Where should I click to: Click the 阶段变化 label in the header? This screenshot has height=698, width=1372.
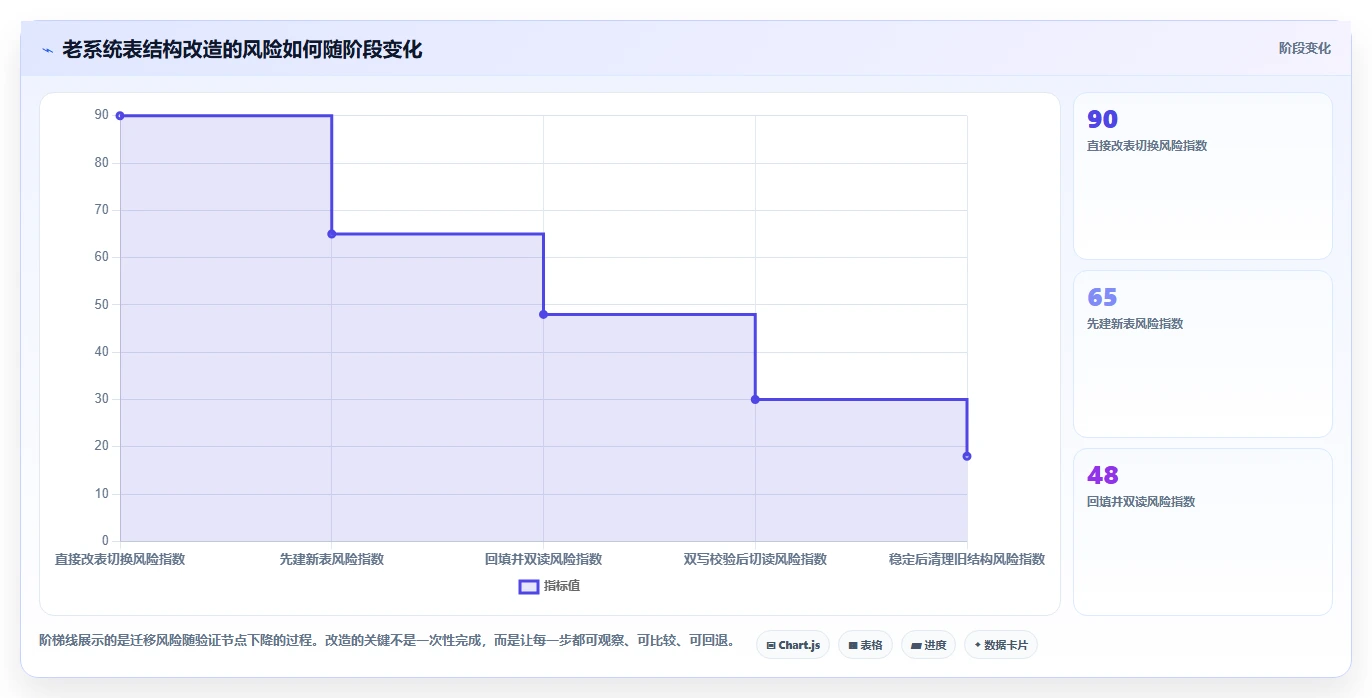point(1304,48)
